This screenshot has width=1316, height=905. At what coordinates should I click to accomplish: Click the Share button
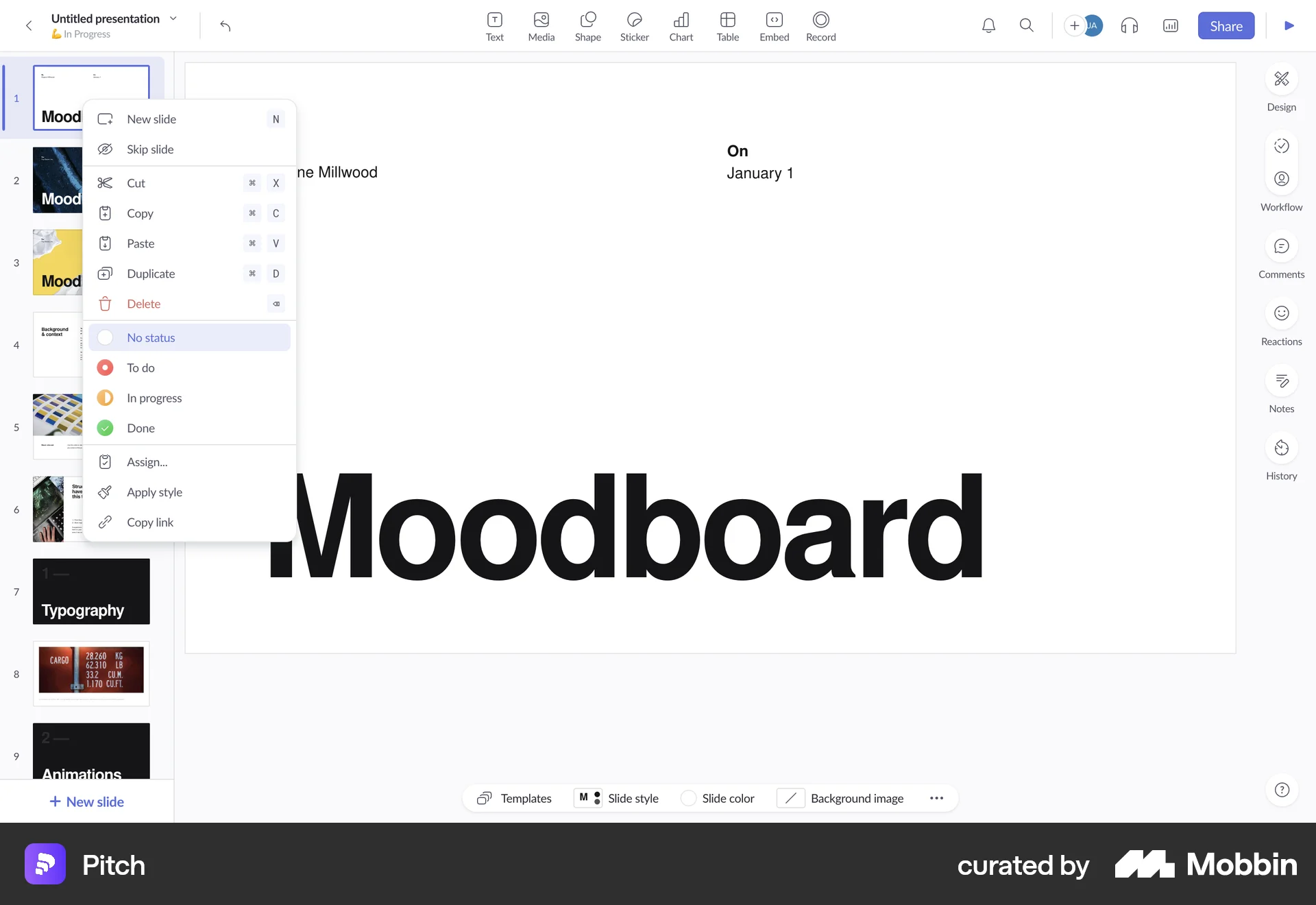click(x=1226, y=25)
